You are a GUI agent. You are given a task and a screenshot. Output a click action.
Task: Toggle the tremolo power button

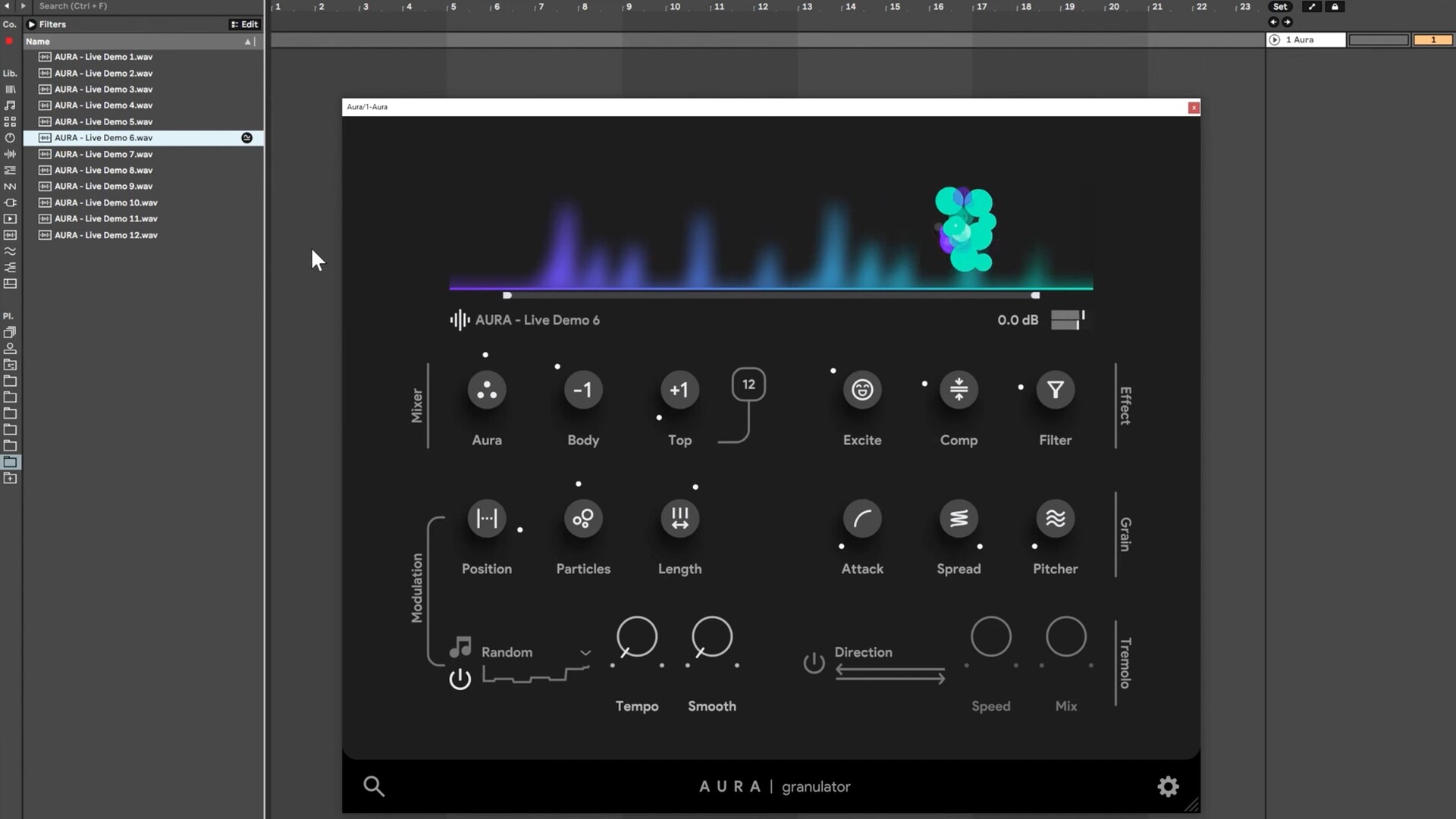click(814, 663)
